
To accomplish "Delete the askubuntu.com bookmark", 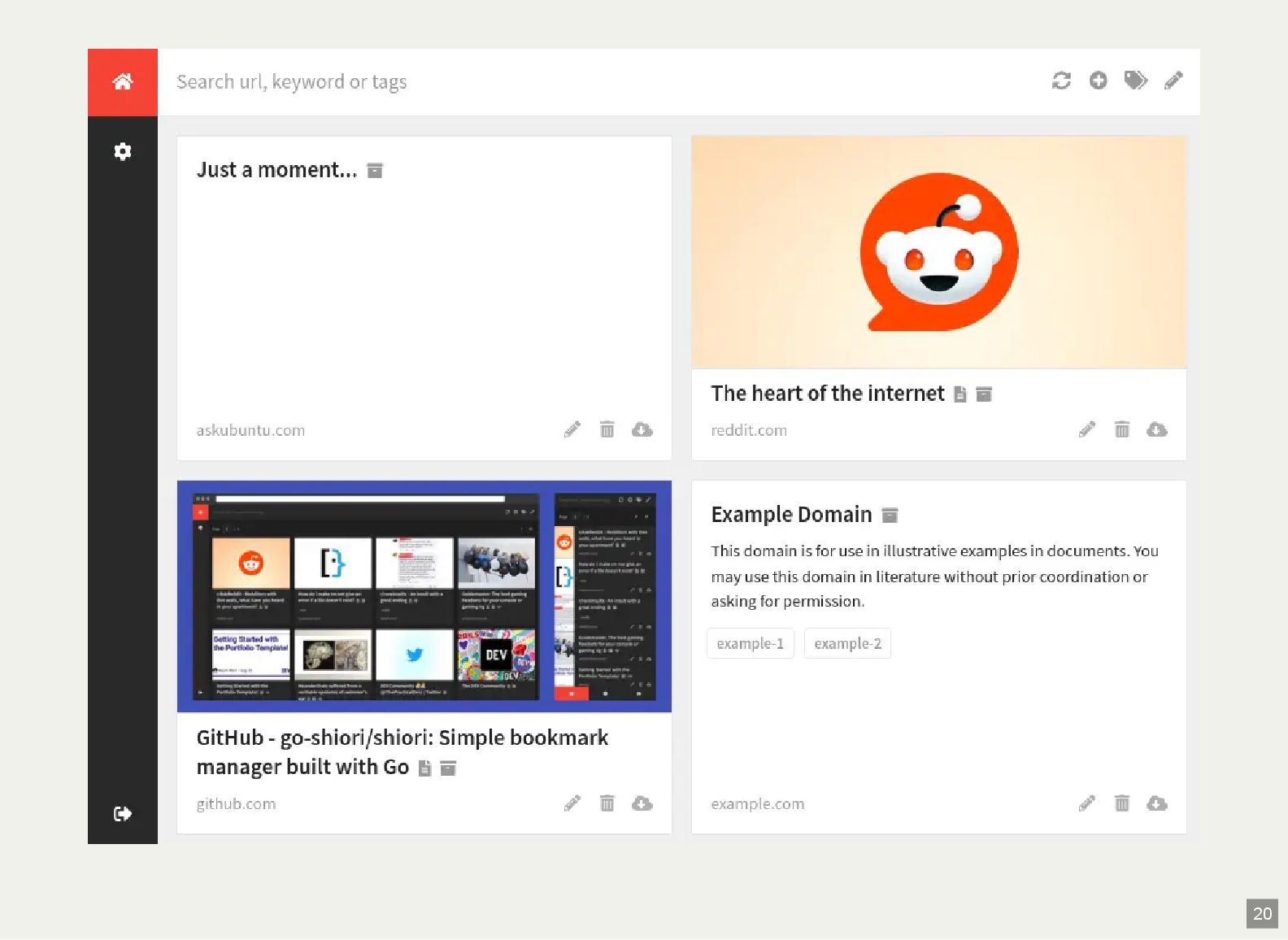I will pos(607,429).
